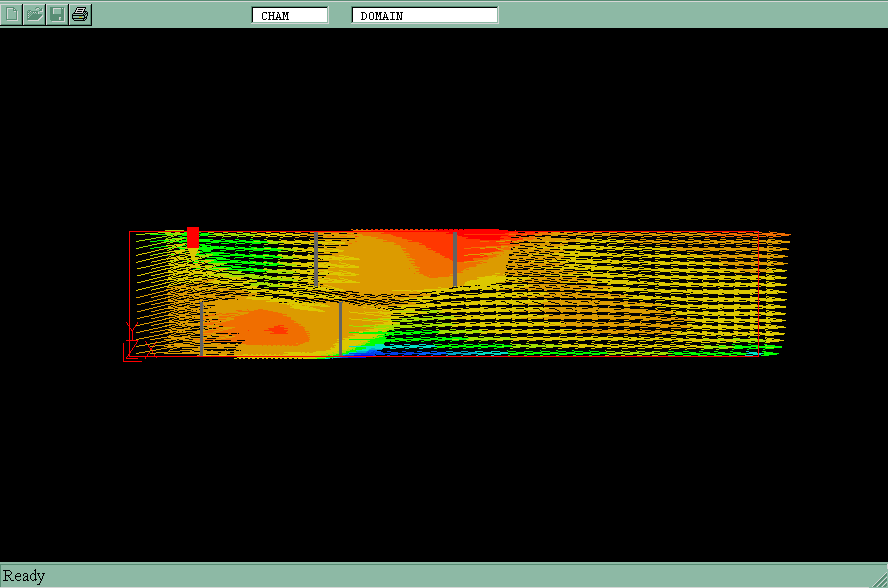Image resolution: width=888 pixels, height=588 pixels.
Task: Open a file with the folder icon
Action: (35, 14)
